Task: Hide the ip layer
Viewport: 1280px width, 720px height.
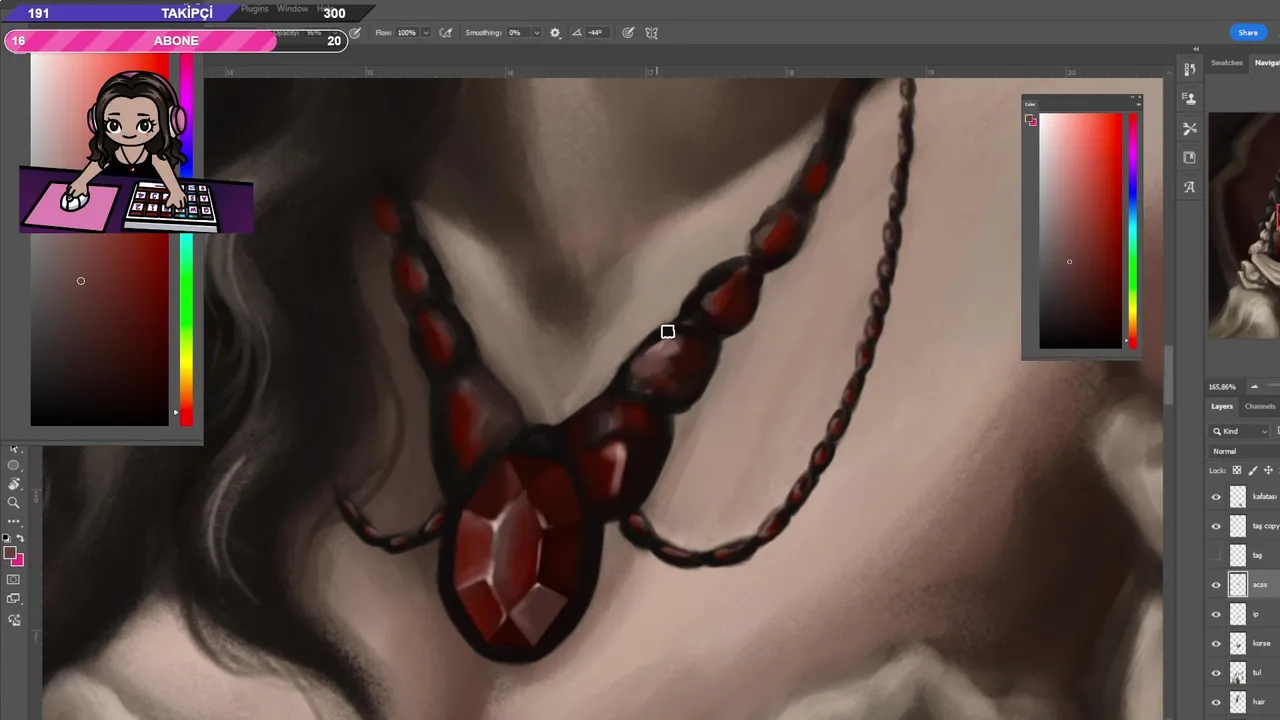Action: pos(1216,614)
